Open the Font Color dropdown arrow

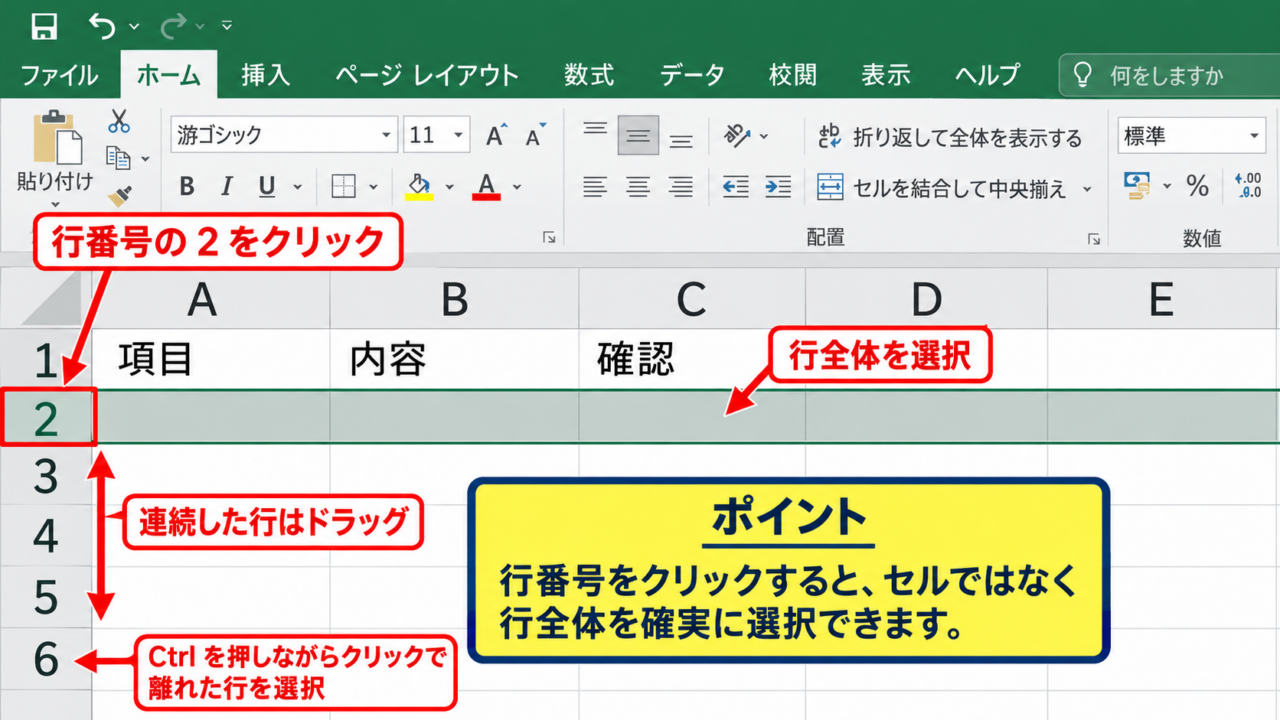[x=517, y=187]
